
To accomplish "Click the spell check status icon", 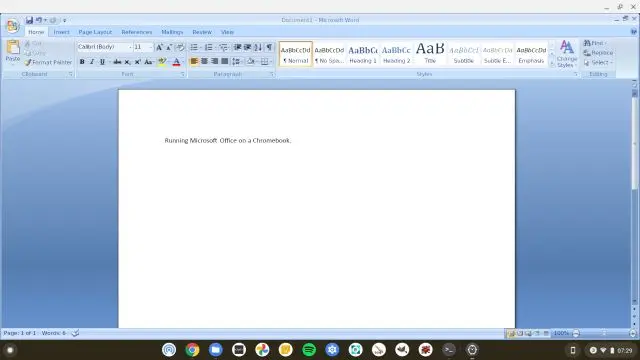I will (x=75, y=333).
